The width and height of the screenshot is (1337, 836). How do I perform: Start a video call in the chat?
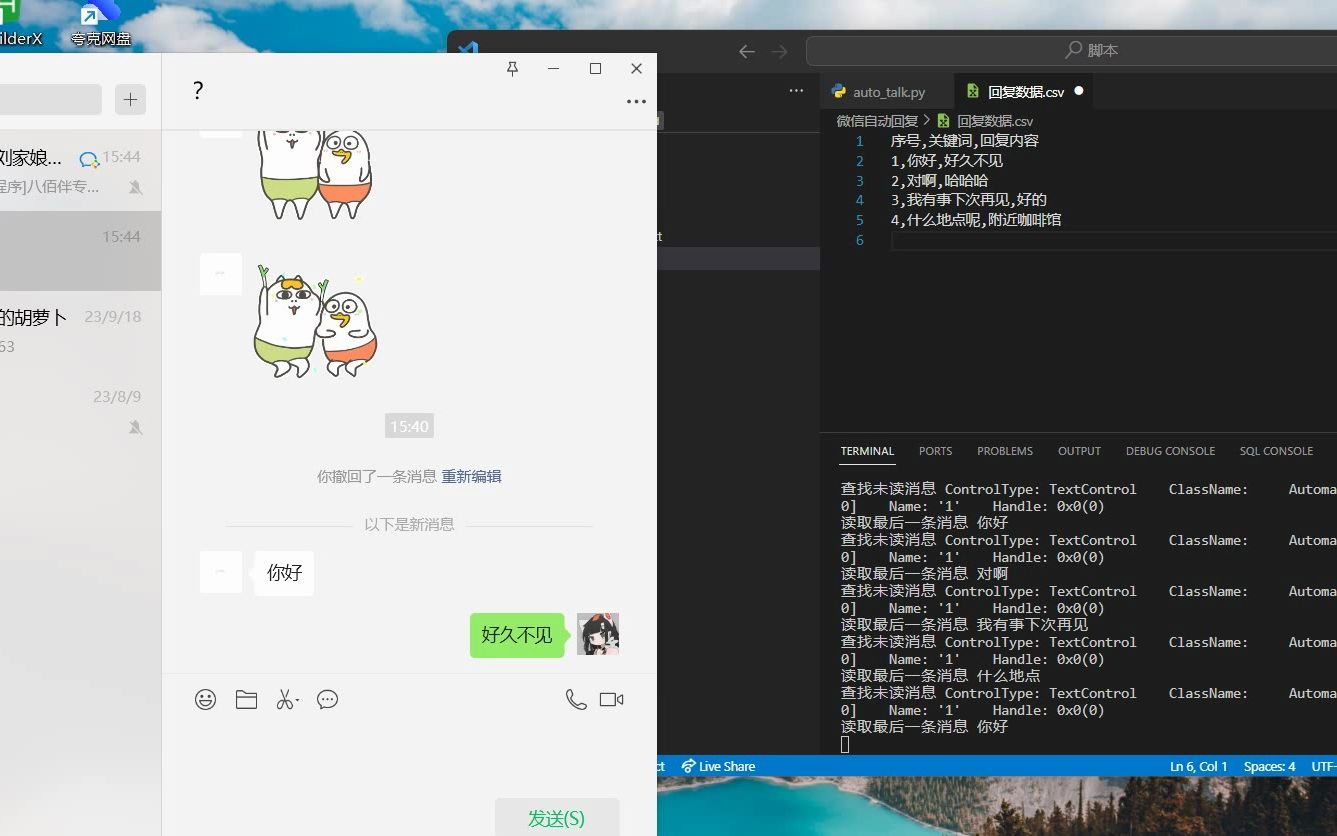(x=611, y=699)
